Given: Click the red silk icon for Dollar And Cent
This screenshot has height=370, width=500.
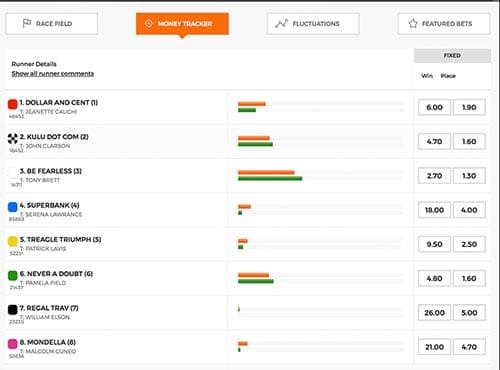Looking at the screenshot, I should coord(13,104).
